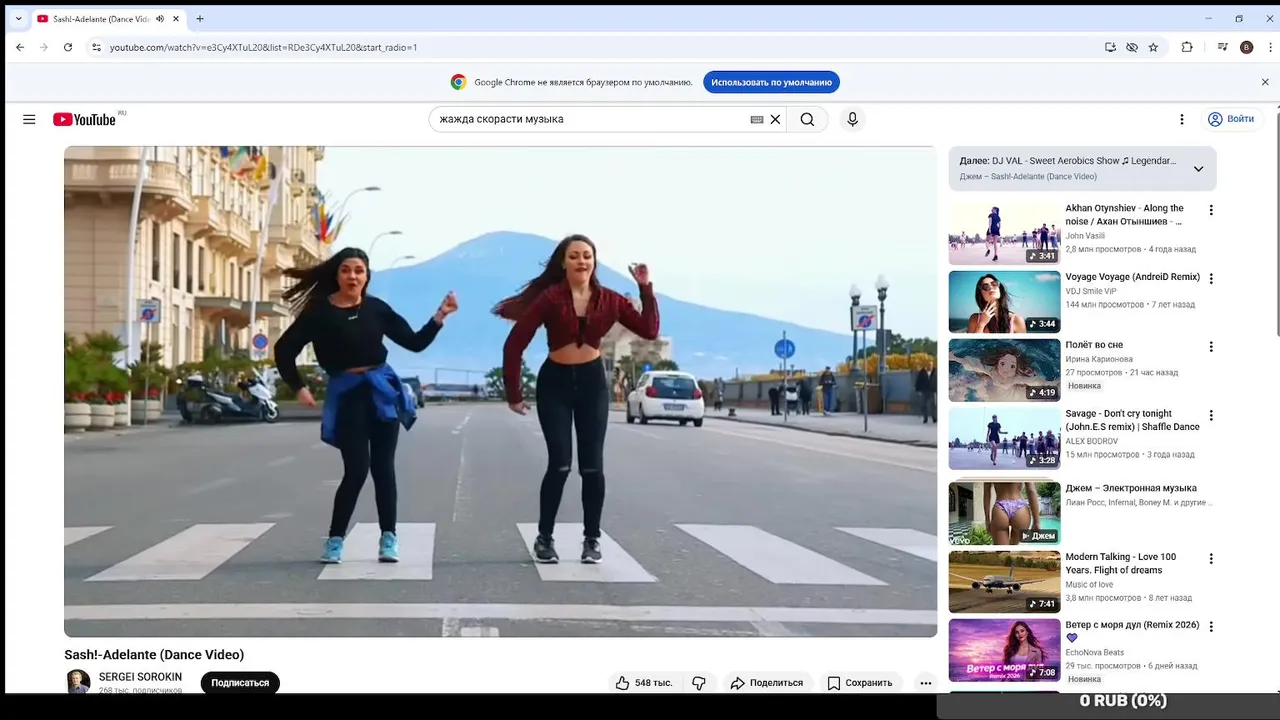The image size is (1280, 720).
Task: Open options for Ветер с моря дул
Action: 1211,627
